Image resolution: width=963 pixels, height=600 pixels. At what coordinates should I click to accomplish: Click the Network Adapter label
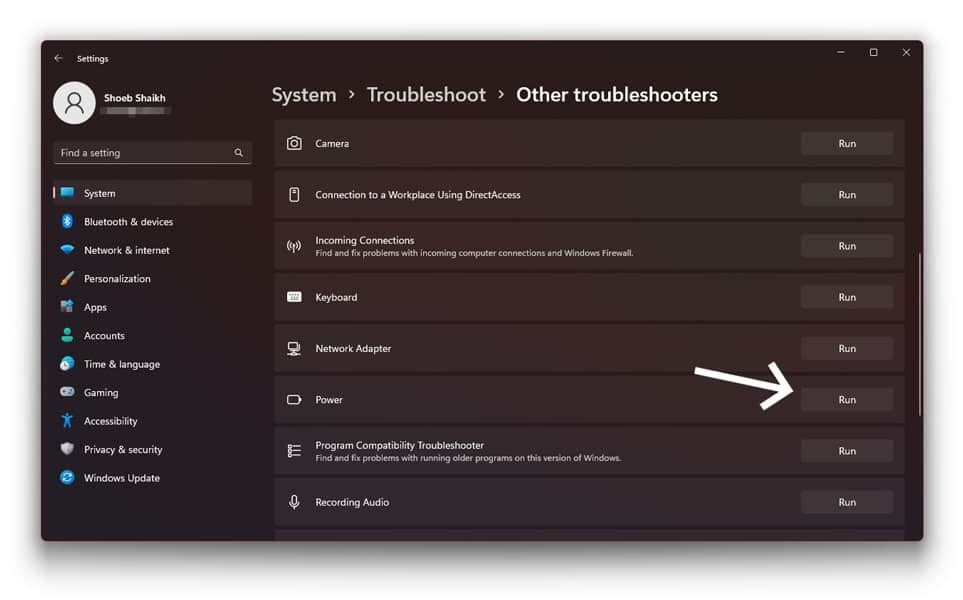pos(353,349)
